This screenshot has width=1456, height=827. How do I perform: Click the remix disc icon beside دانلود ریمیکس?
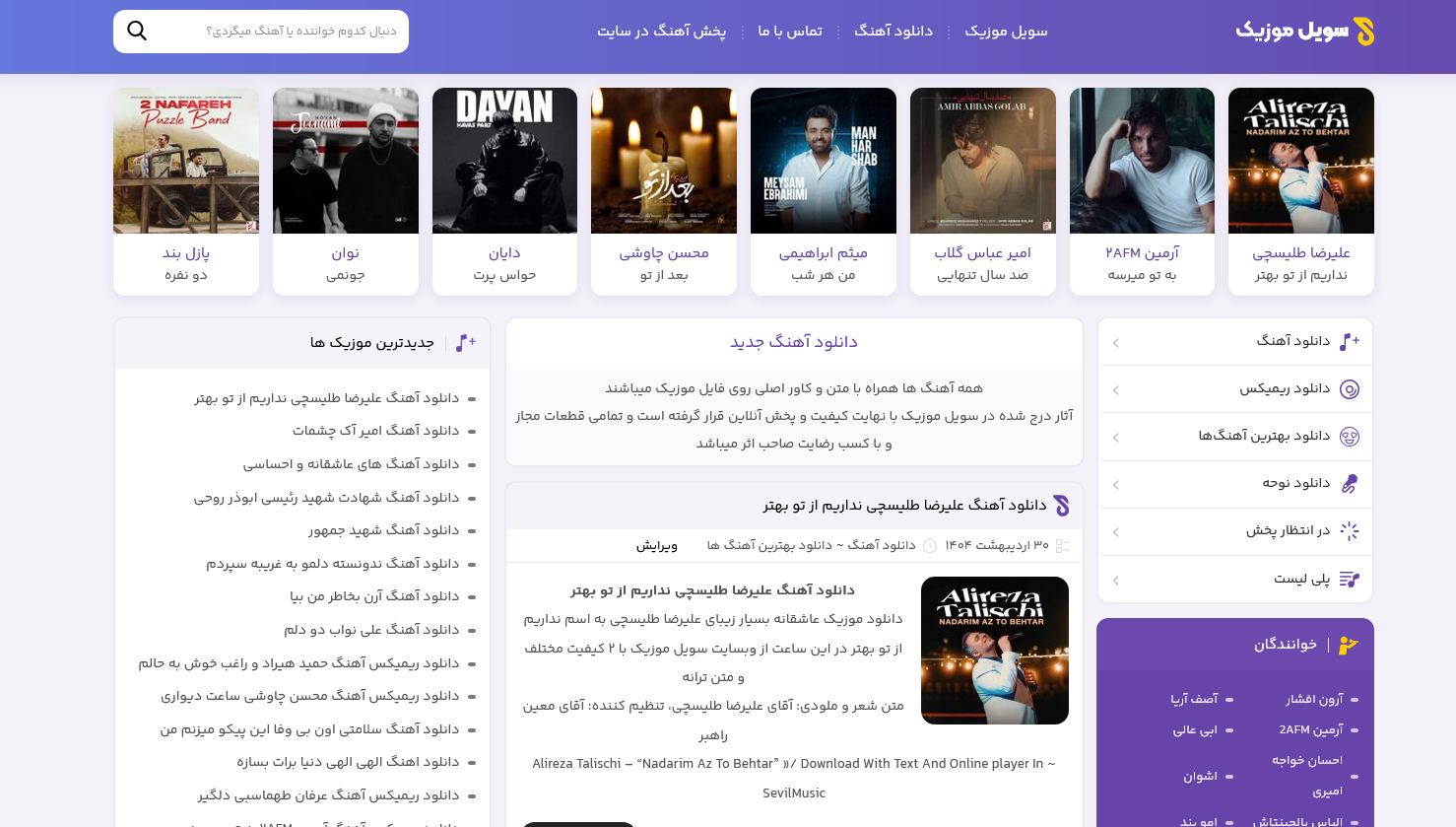coord(1350,389)
